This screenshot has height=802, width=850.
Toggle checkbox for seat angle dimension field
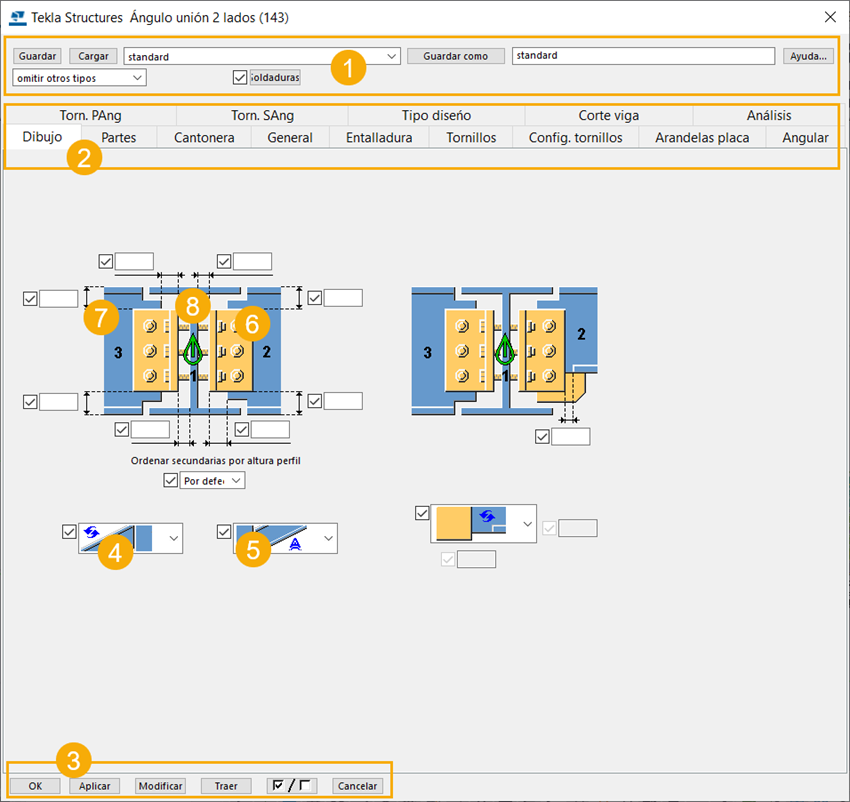coord(542,437)
